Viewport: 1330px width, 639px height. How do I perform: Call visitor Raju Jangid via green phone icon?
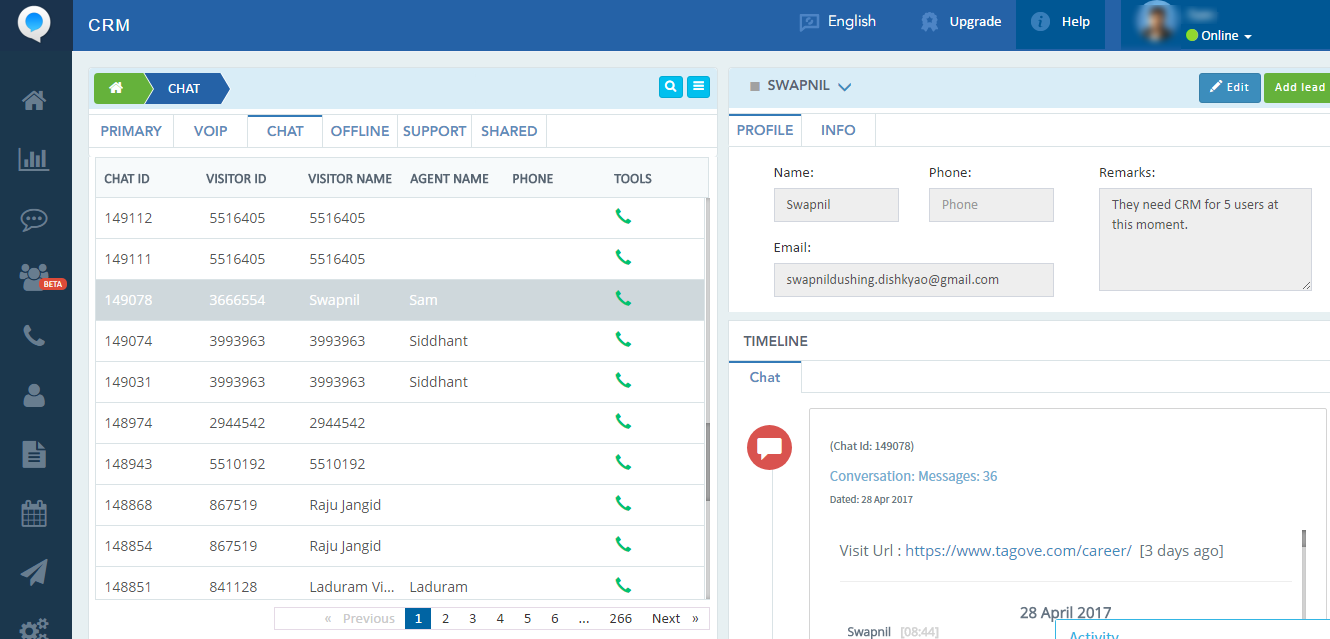(623, 504)
